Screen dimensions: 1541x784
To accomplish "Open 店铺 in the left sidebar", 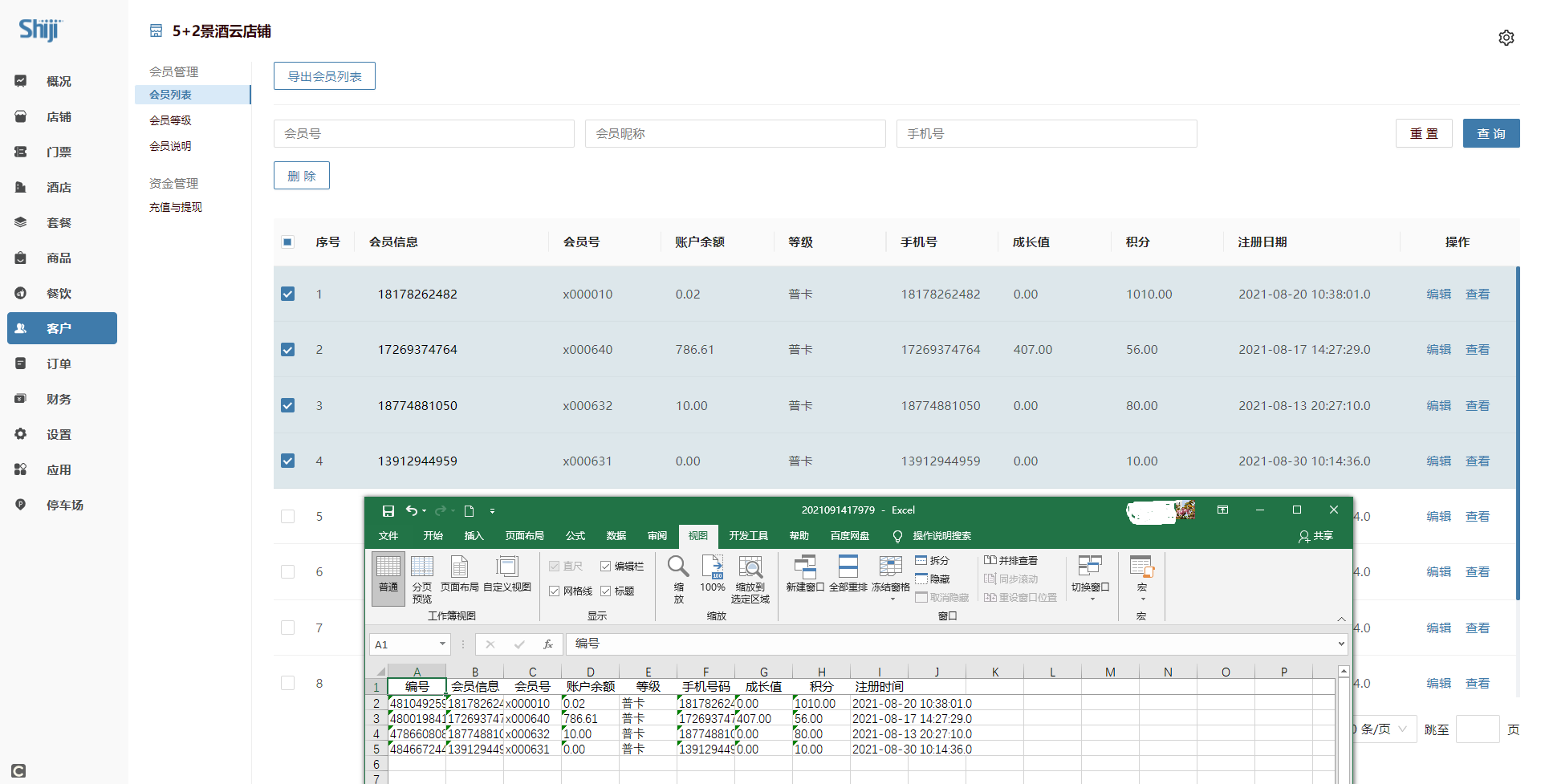I will pyautogui.click(x=59, y=116).
